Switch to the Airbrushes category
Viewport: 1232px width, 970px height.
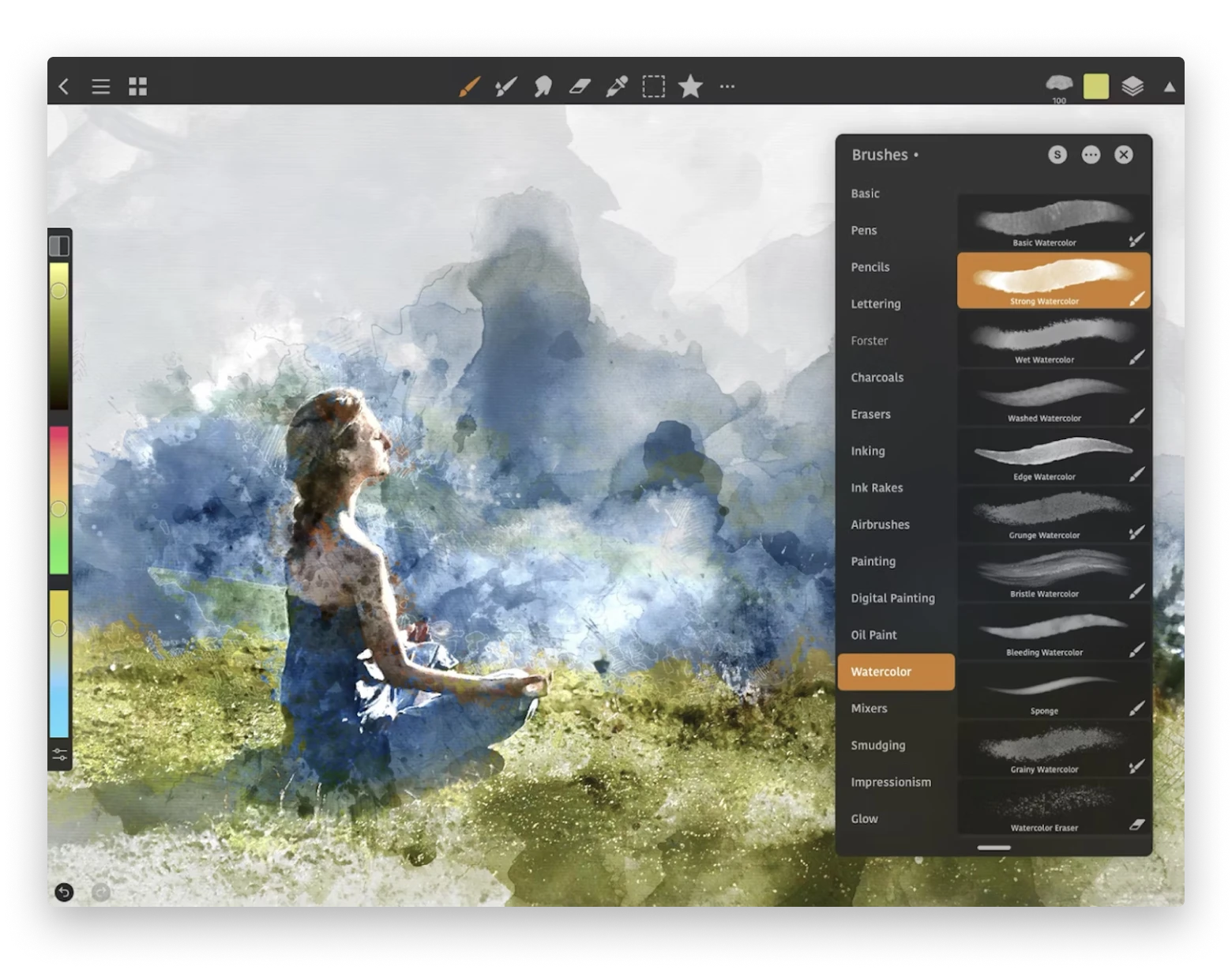coord(880,524)
